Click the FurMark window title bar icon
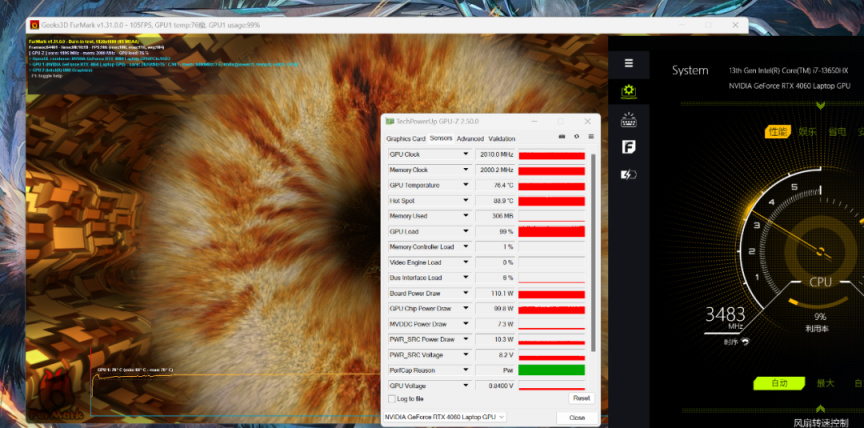Image resolution: width=864 pixels, height=428 pixels. tap(34, 25)
